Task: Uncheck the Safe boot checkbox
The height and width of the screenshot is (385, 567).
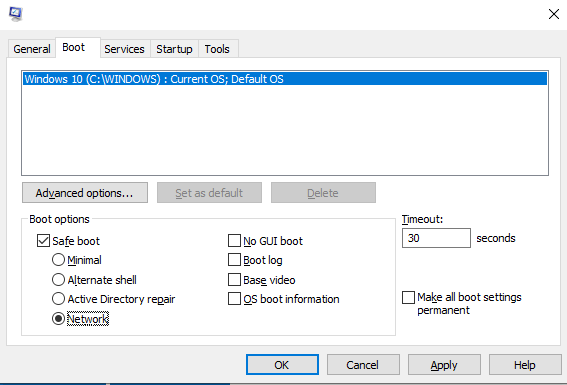Action: coord(43,241)
